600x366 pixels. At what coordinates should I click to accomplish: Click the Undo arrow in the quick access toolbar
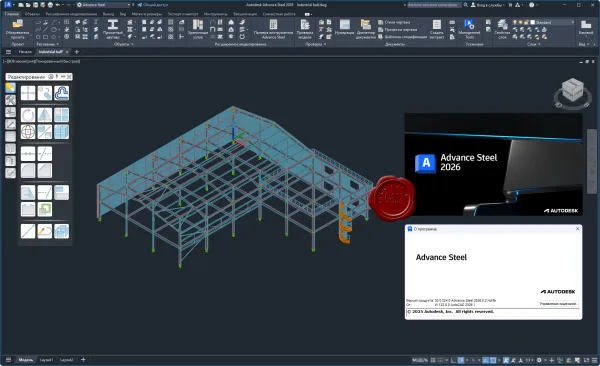[57, 5]
